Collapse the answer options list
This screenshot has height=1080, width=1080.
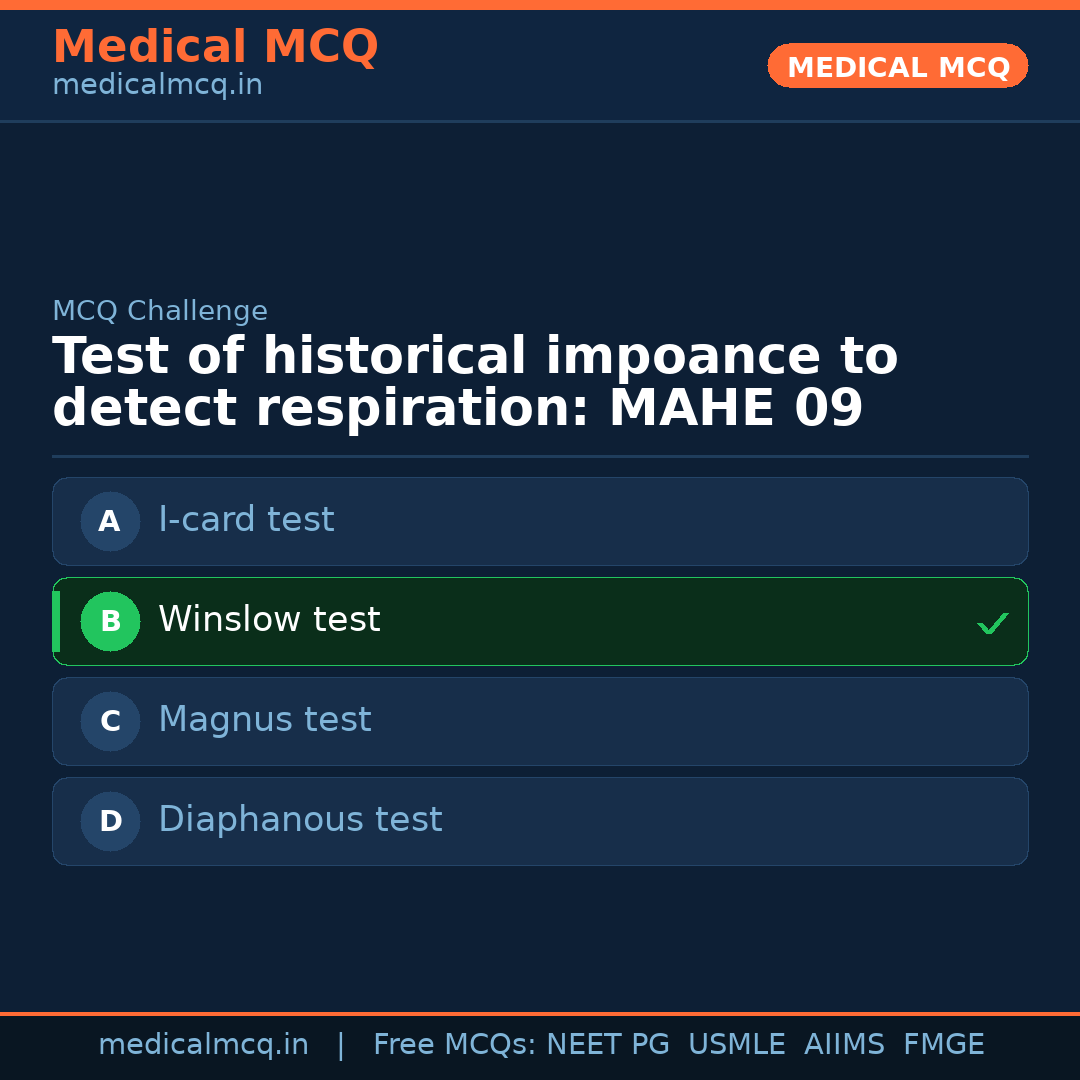point(540,671)
